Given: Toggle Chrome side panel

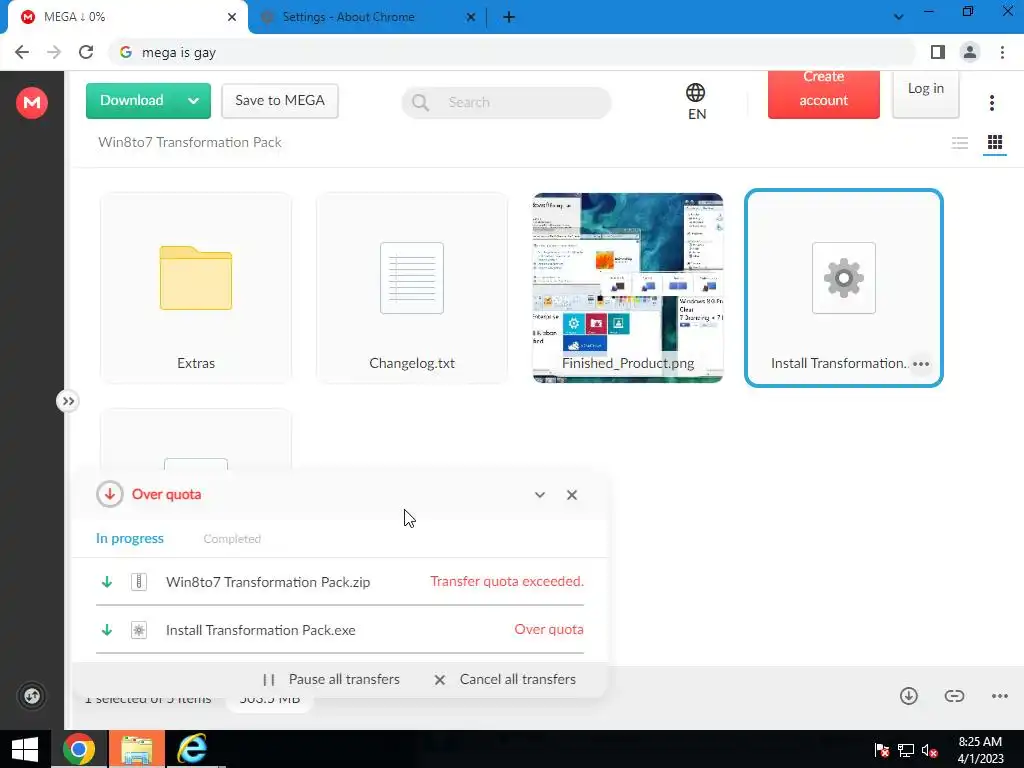Looking at the screenshot, I should tap(938, 52).
